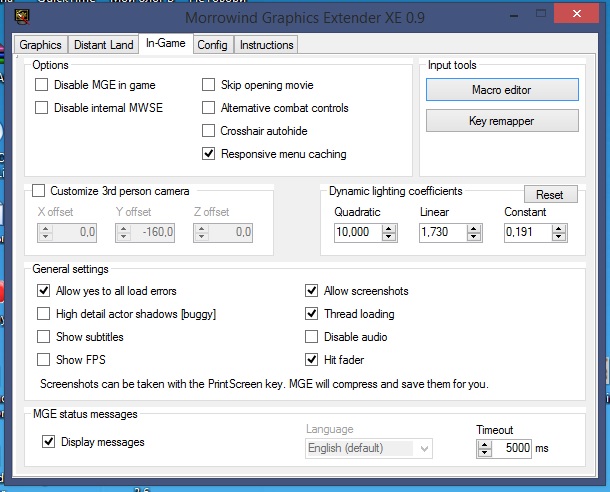Toggle Alternative combat controls checkbox
Image resolution: width=610 pixels, height=492 pixels.
click(209, 107)
